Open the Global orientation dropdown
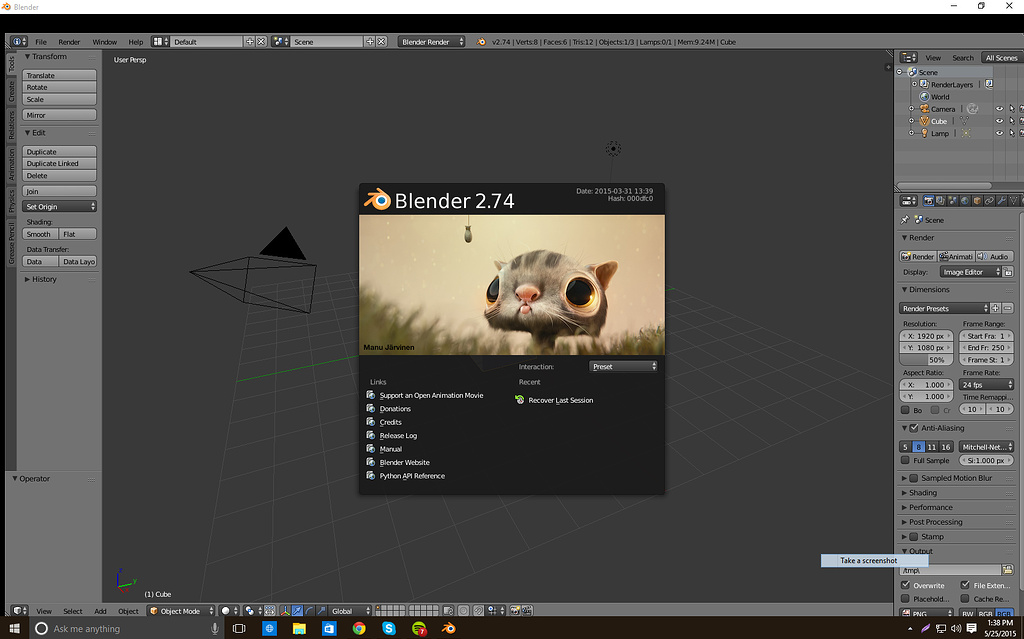 (x=350, y=611)
